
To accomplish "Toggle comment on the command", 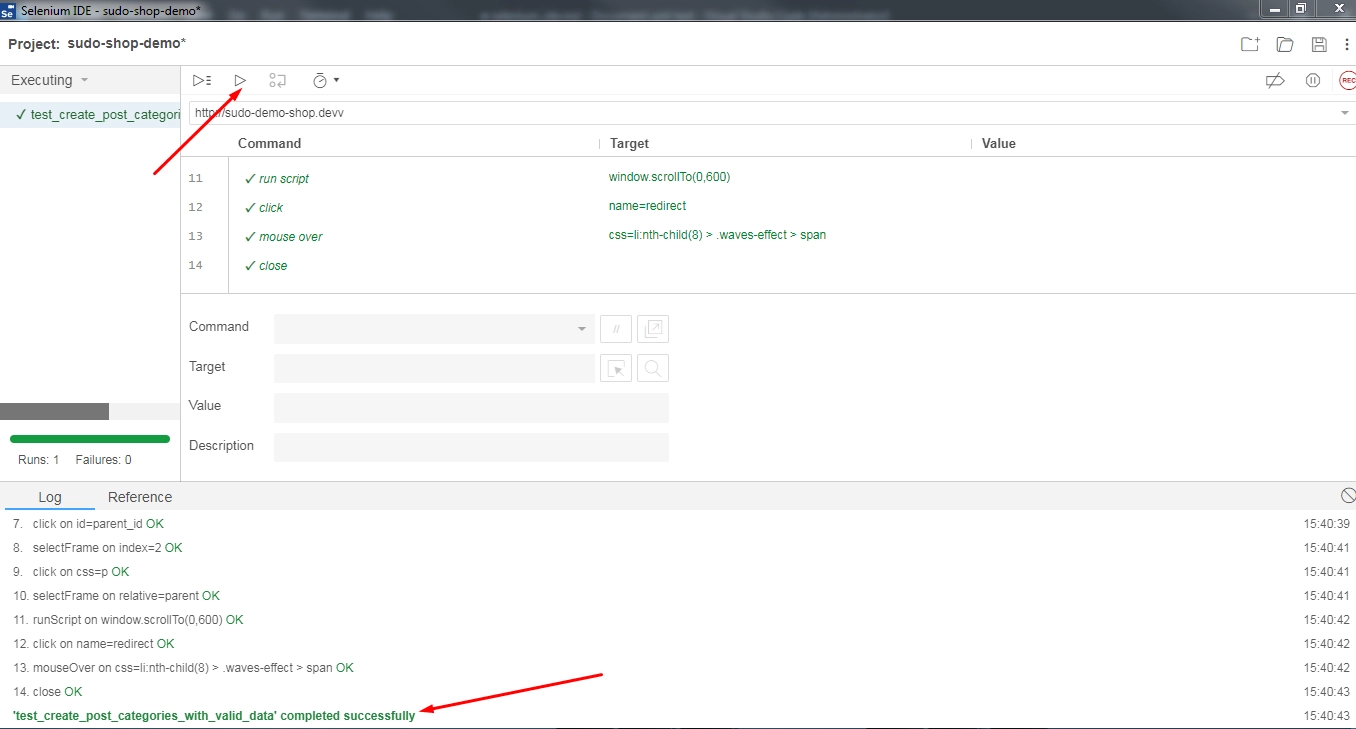I will [x=617, y=328].
